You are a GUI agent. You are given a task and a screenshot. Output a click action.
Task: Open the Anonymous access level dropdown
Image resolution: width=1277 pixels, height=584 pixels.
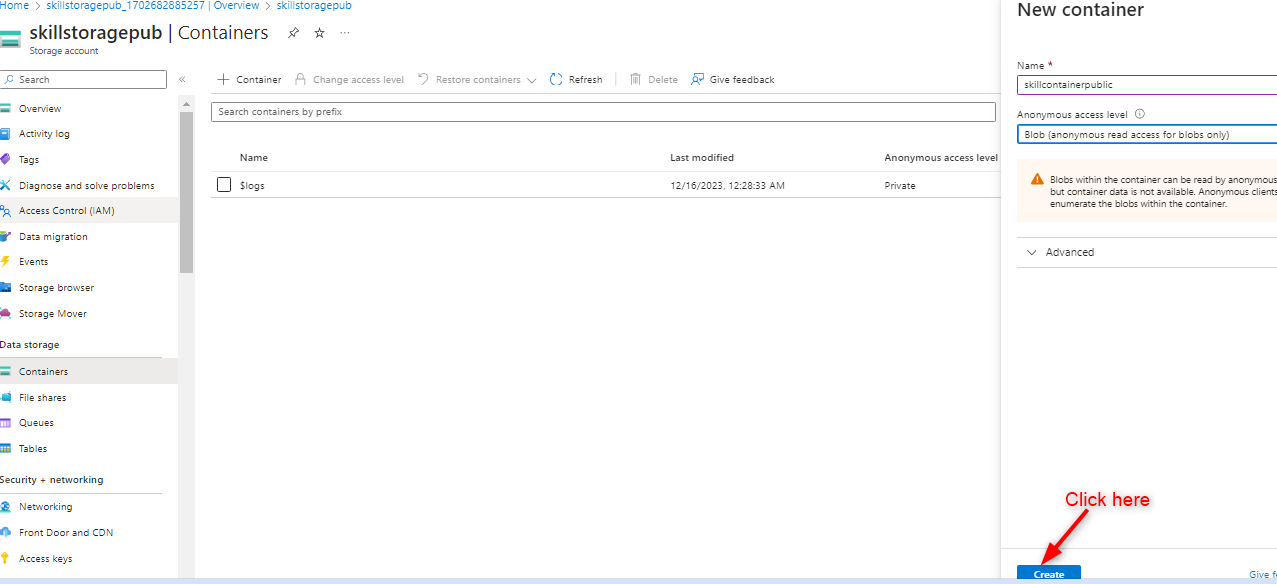[1147, 134]
